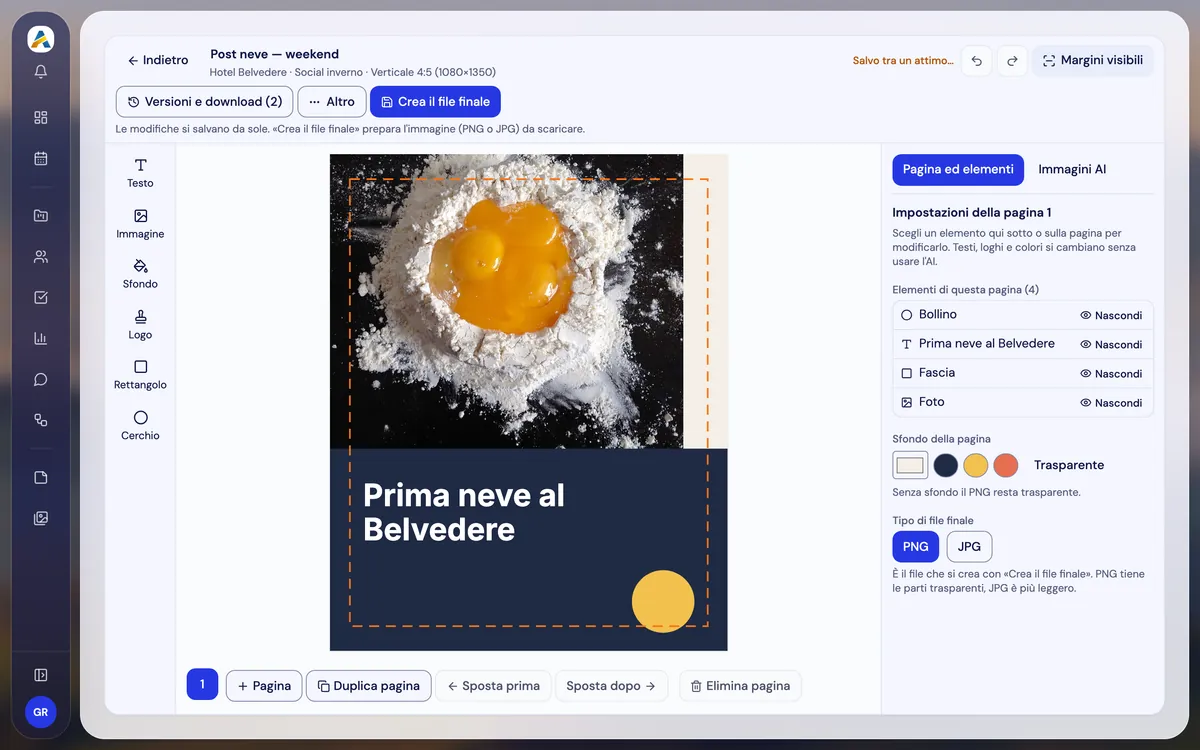Click Sposta prima
The height and width of the screenshot is (750, 1200).
coord(494,686)
